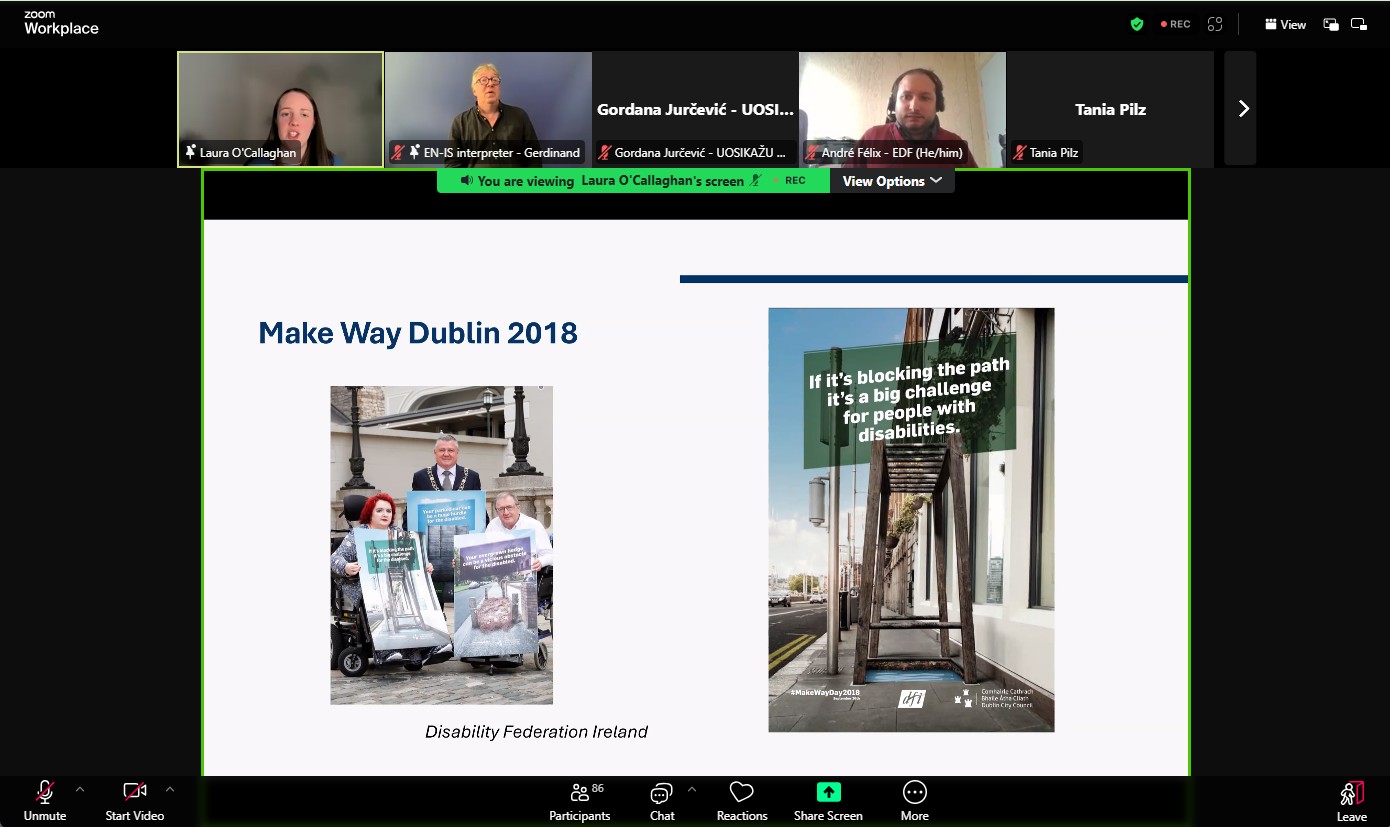The image size is (1390, 827).
Task: Click the green encryption shield icon
Action: click(1137, 24)
